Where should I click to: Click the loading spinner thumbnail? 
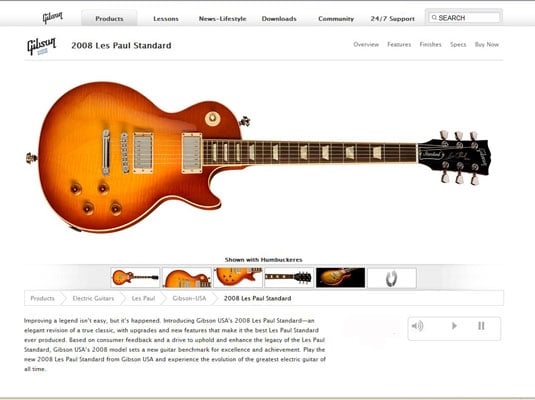pyautogui.click(x=392, y=277)
